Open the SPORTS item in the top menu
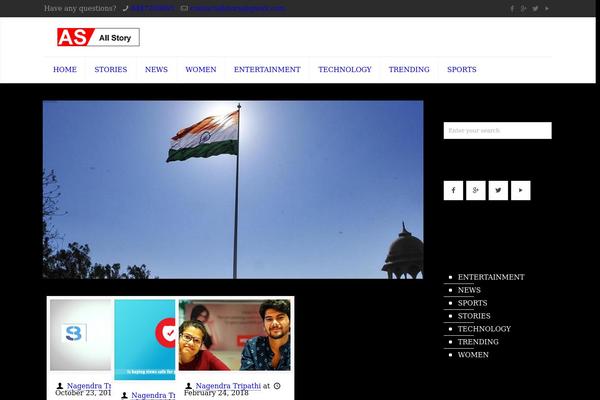This screenshot has width=600, height=400. [462, 69]
